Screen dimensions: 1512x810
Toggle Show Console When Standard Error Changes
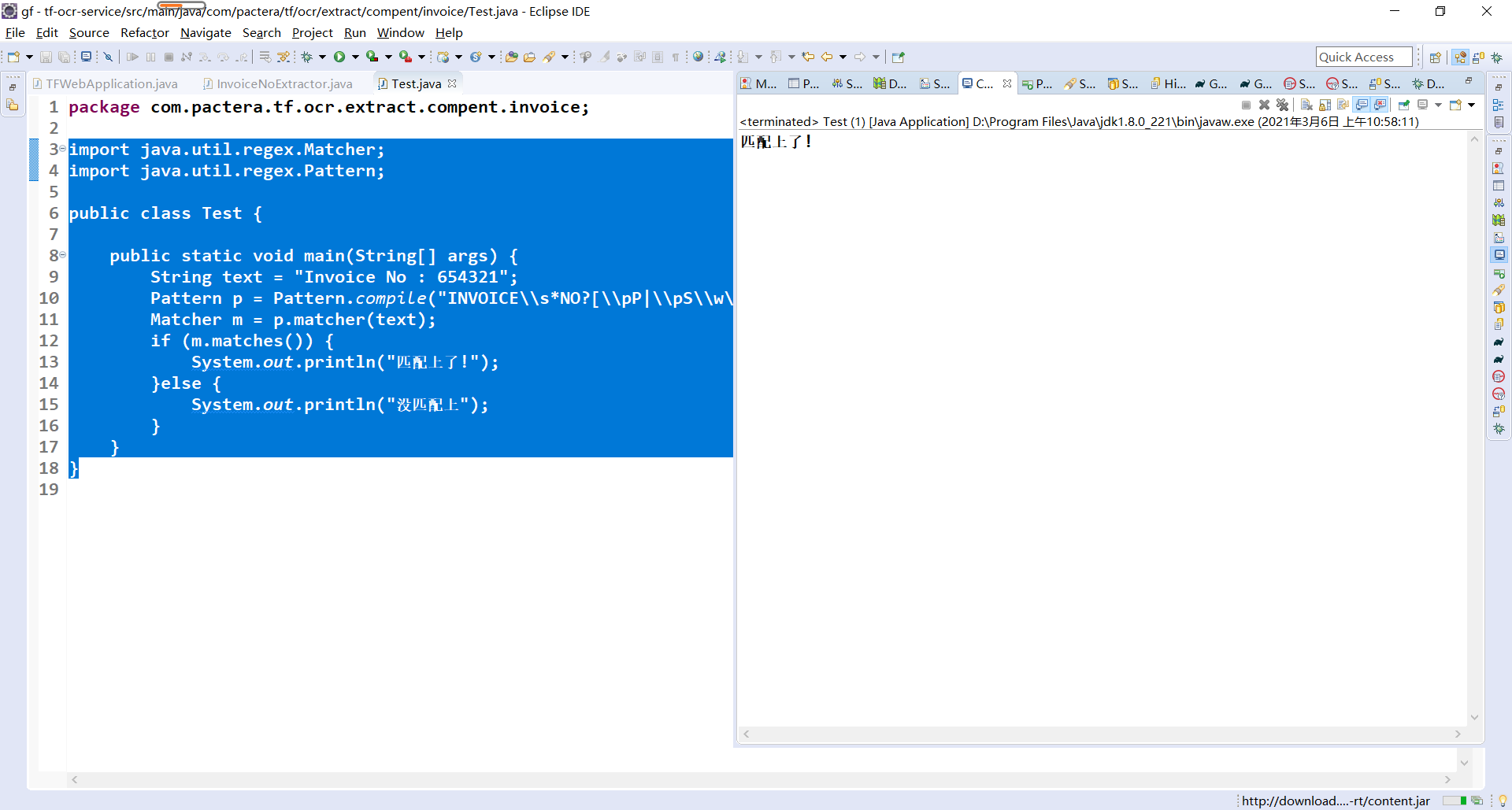pos(1380,104)
